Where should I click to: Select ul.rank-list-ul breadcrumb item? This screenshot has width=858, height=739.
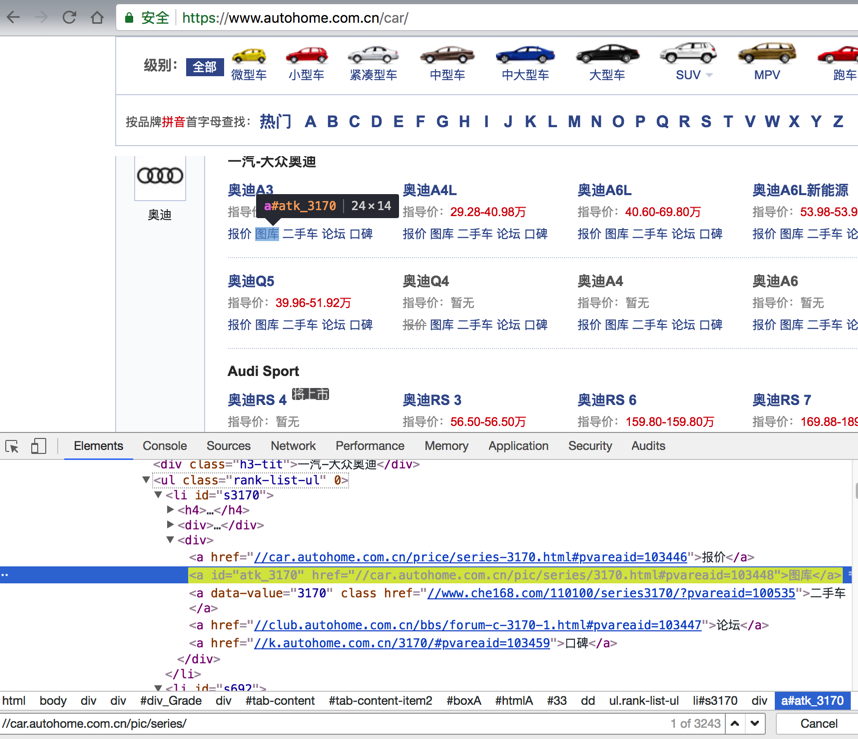[x=644, y=701]
